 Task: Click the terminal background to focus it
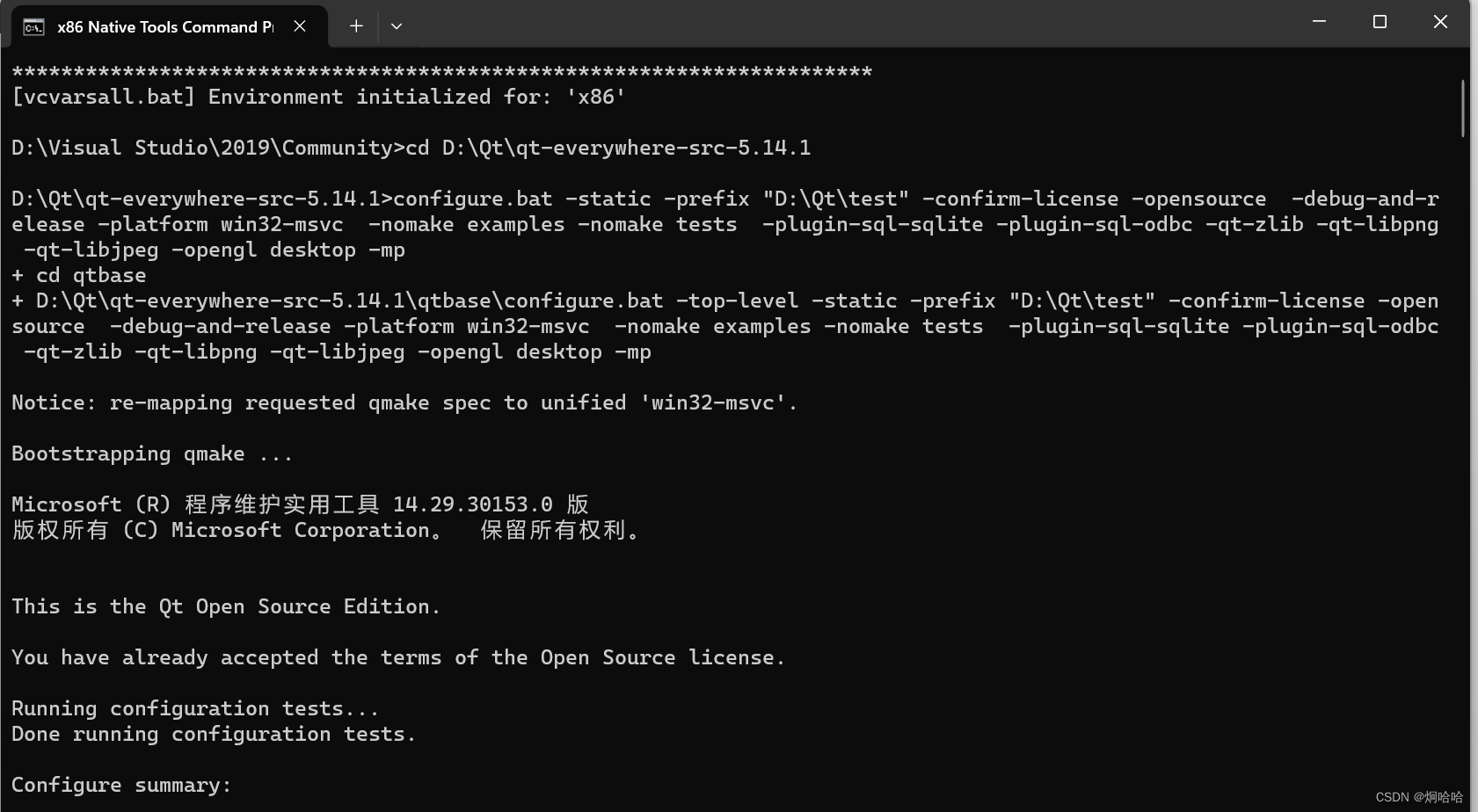click(703, 571)
